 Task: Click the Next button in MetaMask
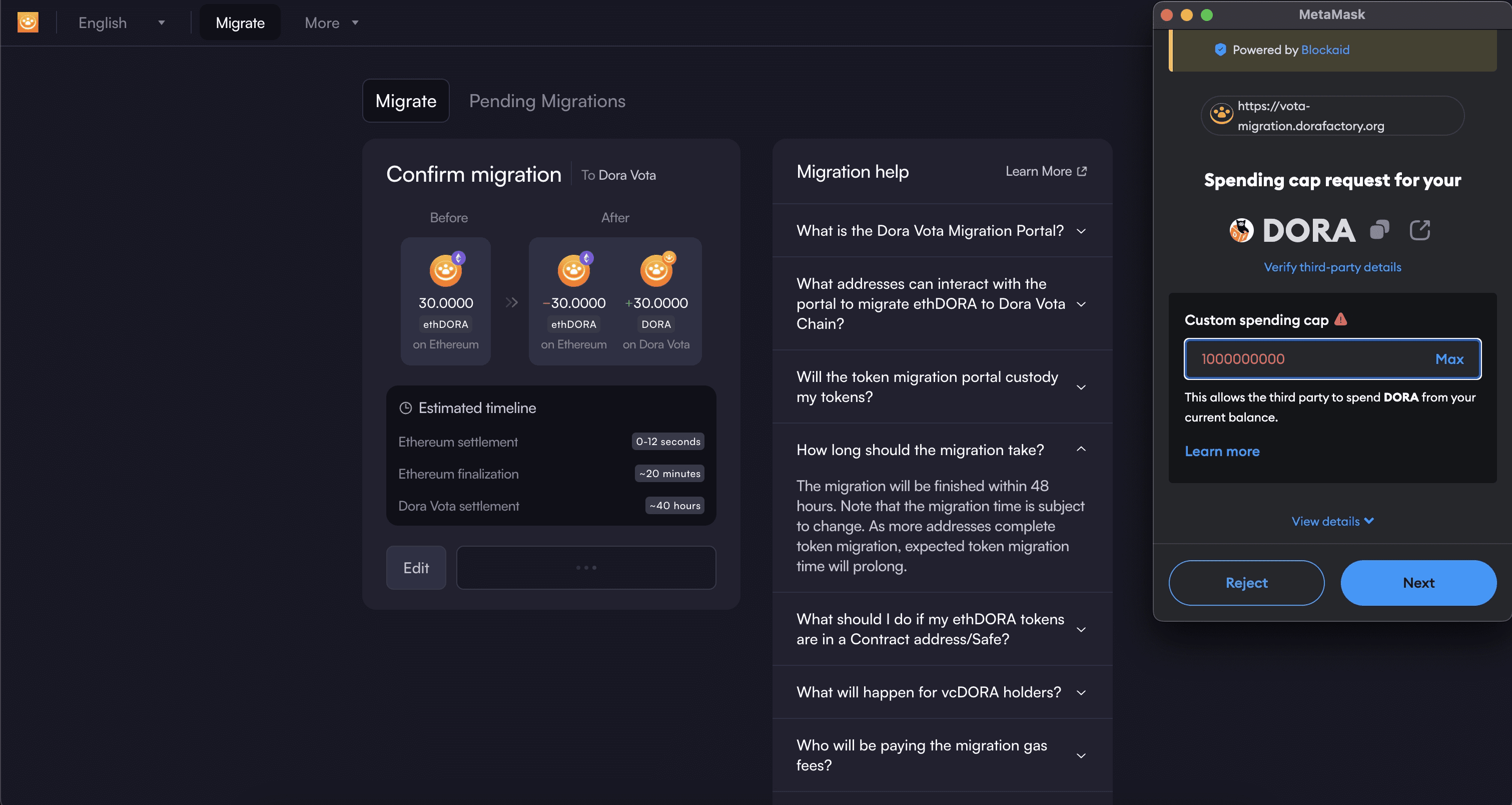coord(1418,582)
